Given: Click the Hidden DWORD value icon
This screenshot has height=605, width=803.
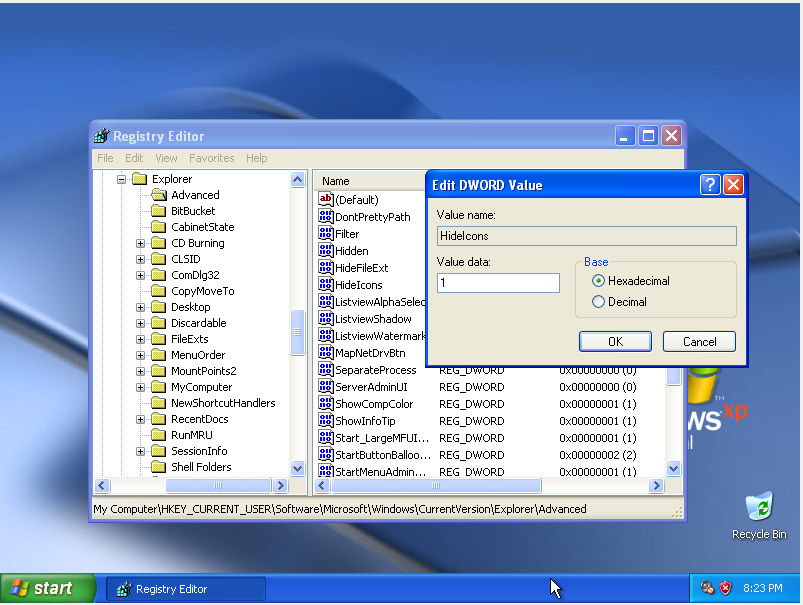Looking at the screenshot, I should coord(326,250).
